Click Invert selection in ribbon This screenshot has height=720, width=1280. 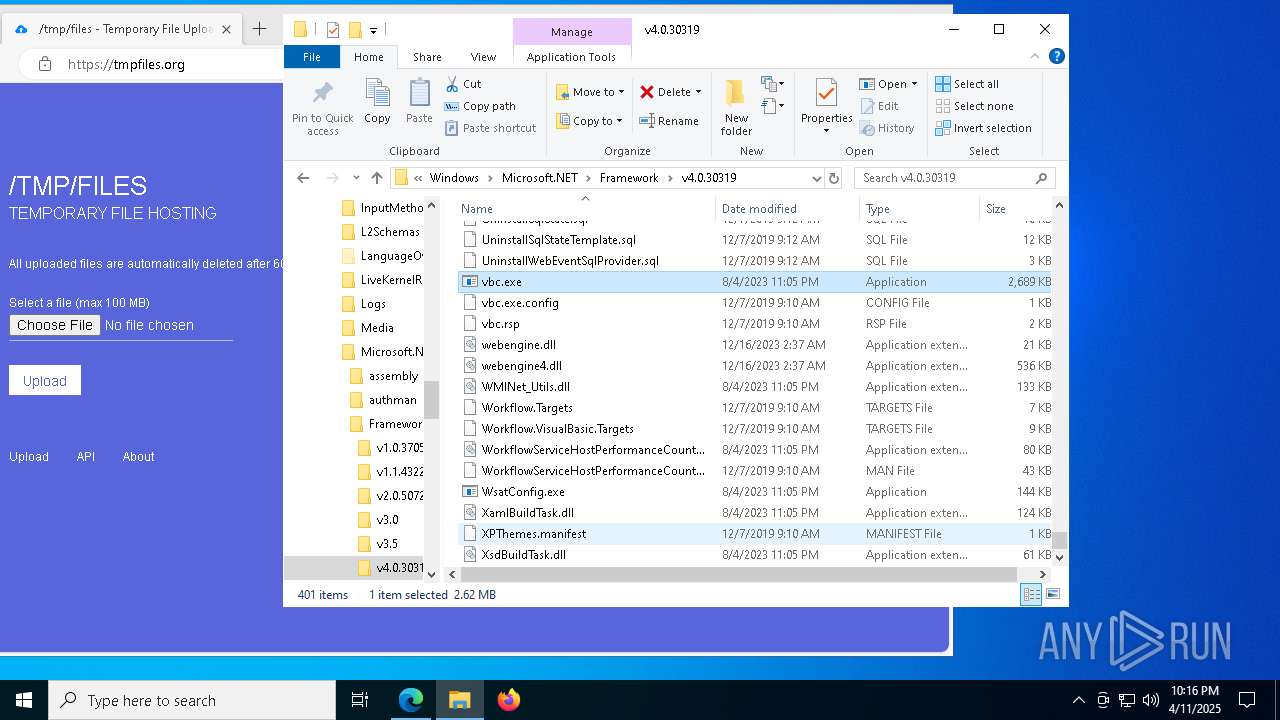[983, 128]
